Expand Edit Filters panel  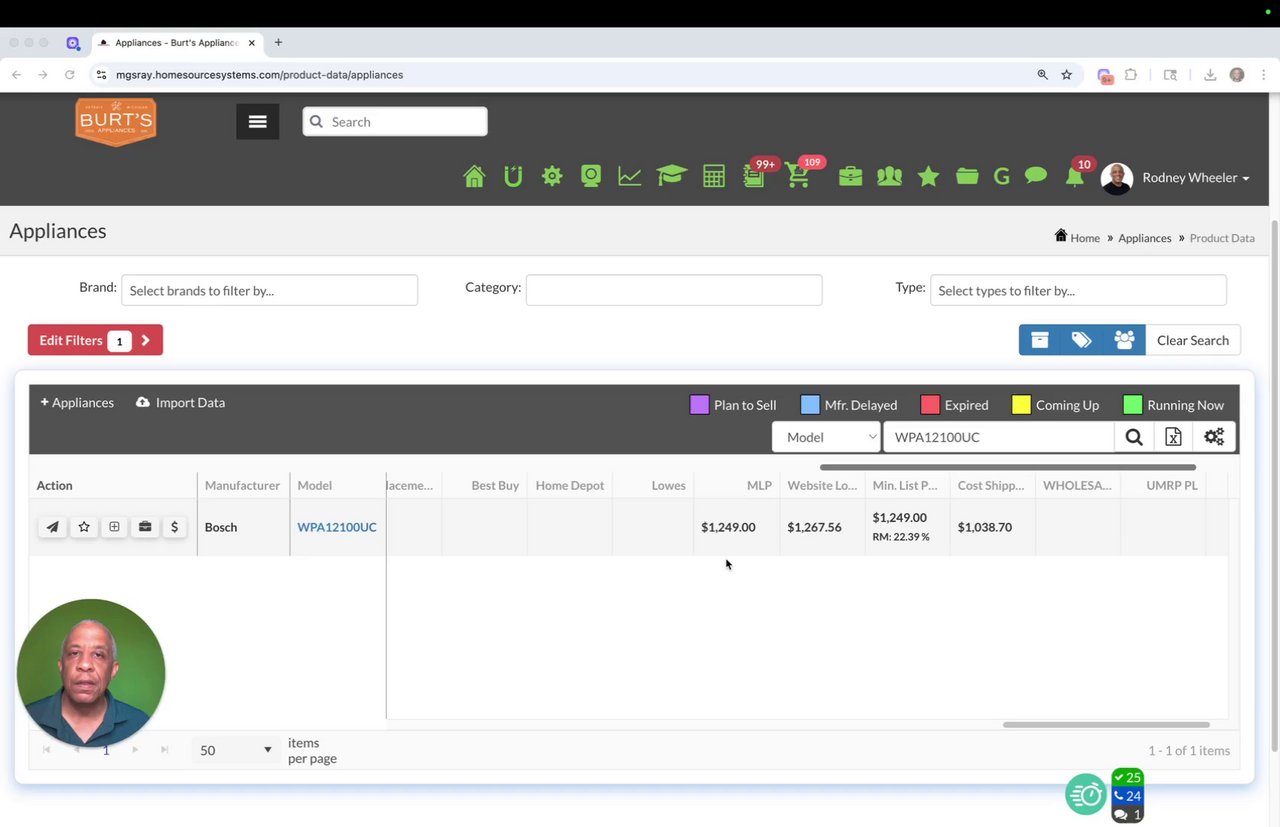click(x=95, y=340)
